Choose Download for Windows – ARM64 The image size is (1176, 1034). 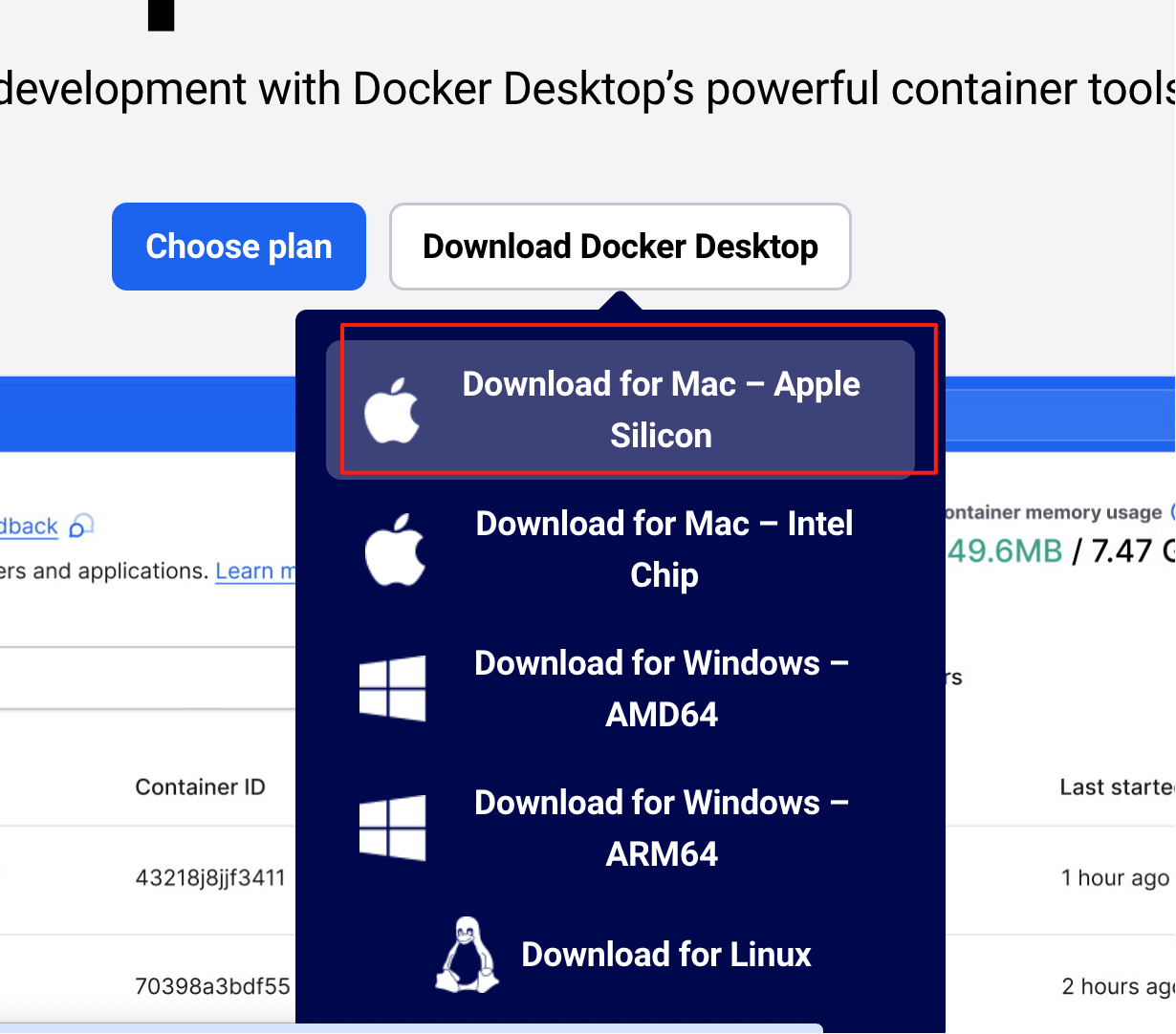click(621, 828)
